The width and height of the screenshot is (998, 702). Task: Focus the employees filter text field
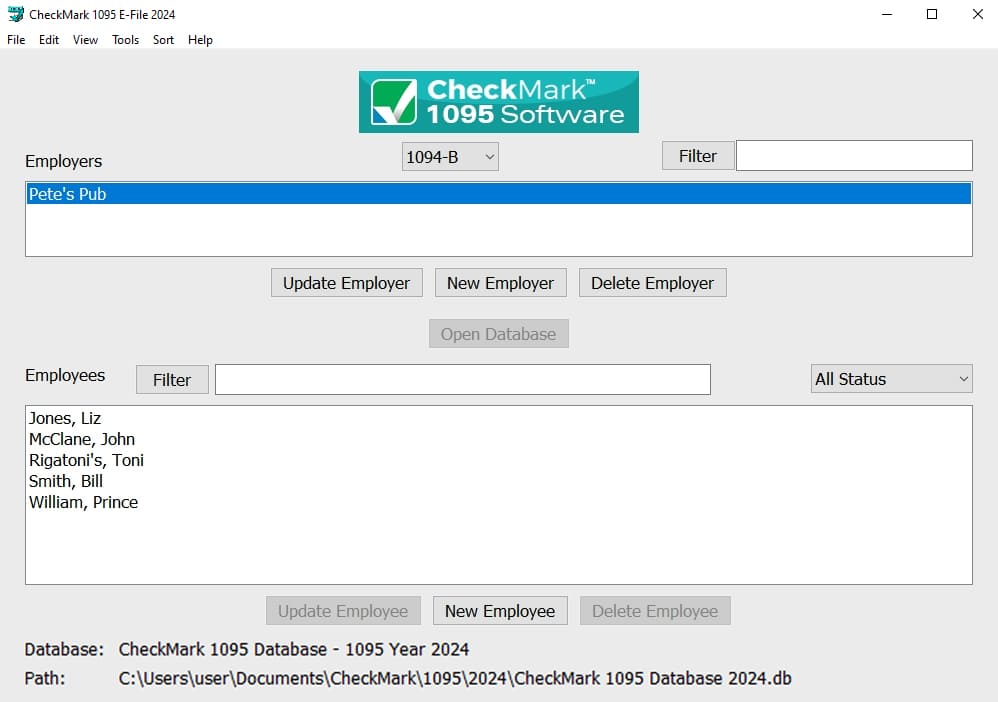[x=462, y=380]
